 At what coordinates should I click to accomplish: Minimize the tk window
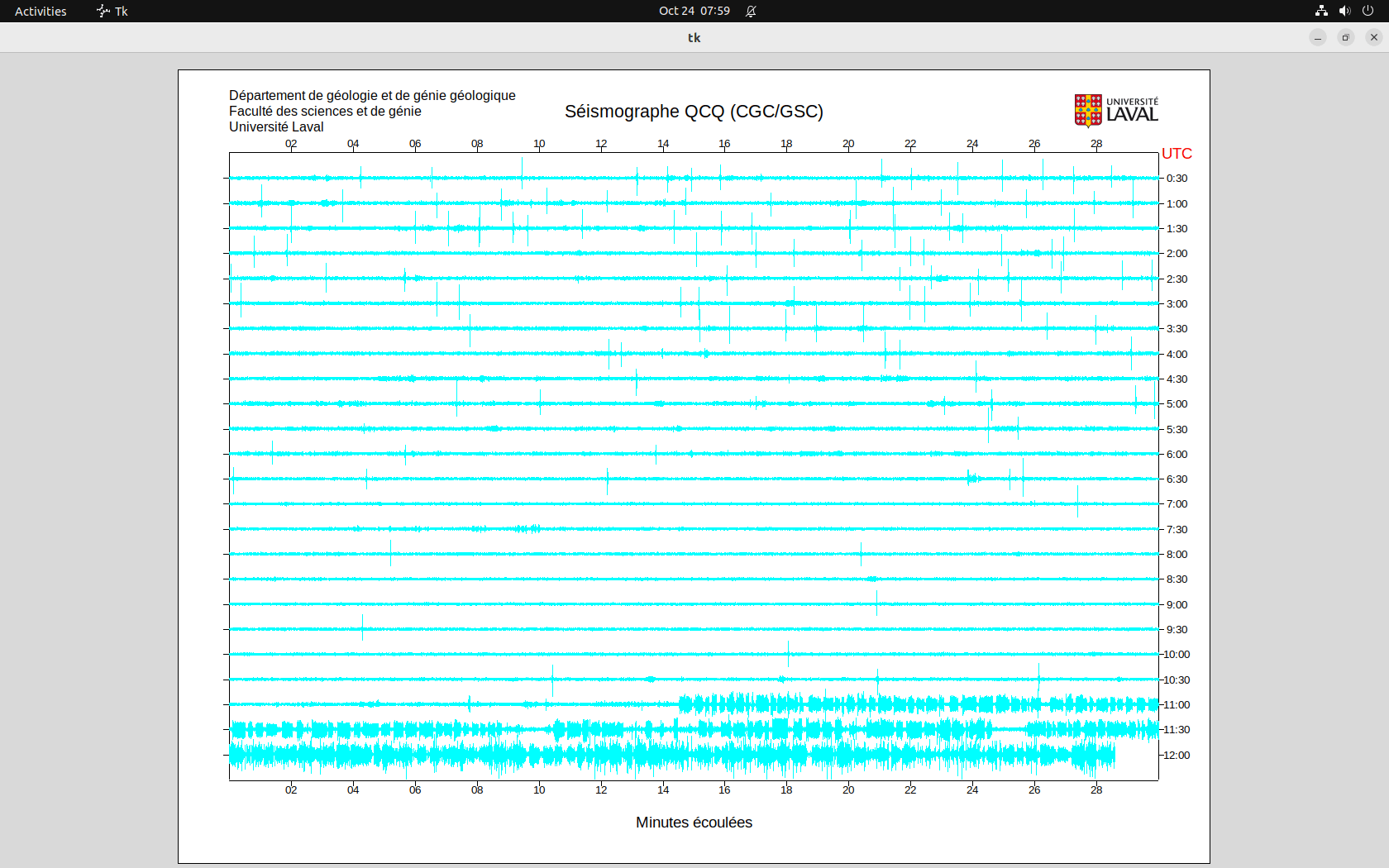1318,37
